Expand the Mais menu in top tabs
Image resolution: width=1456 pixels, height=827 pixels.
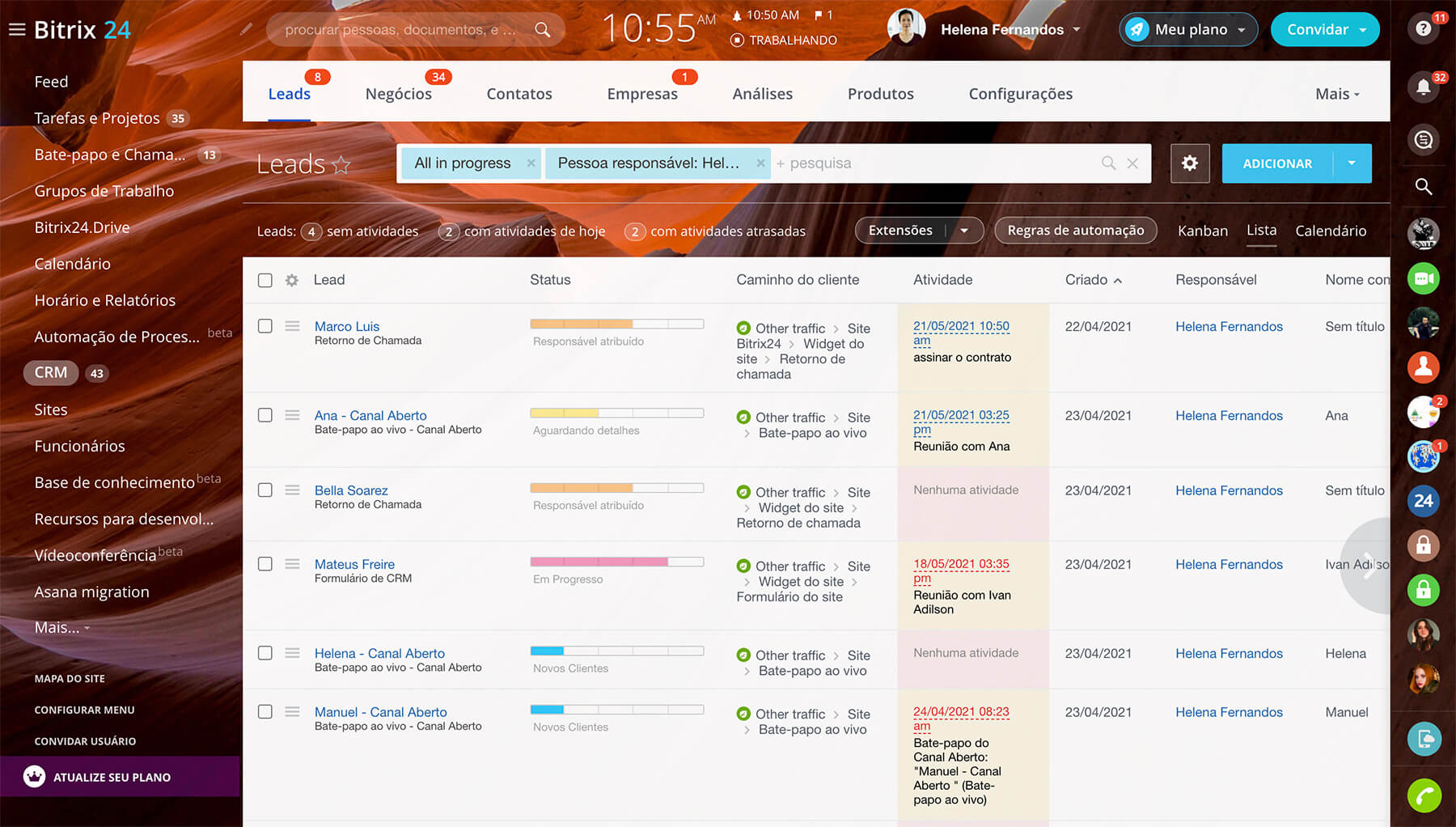[1336, 94]
